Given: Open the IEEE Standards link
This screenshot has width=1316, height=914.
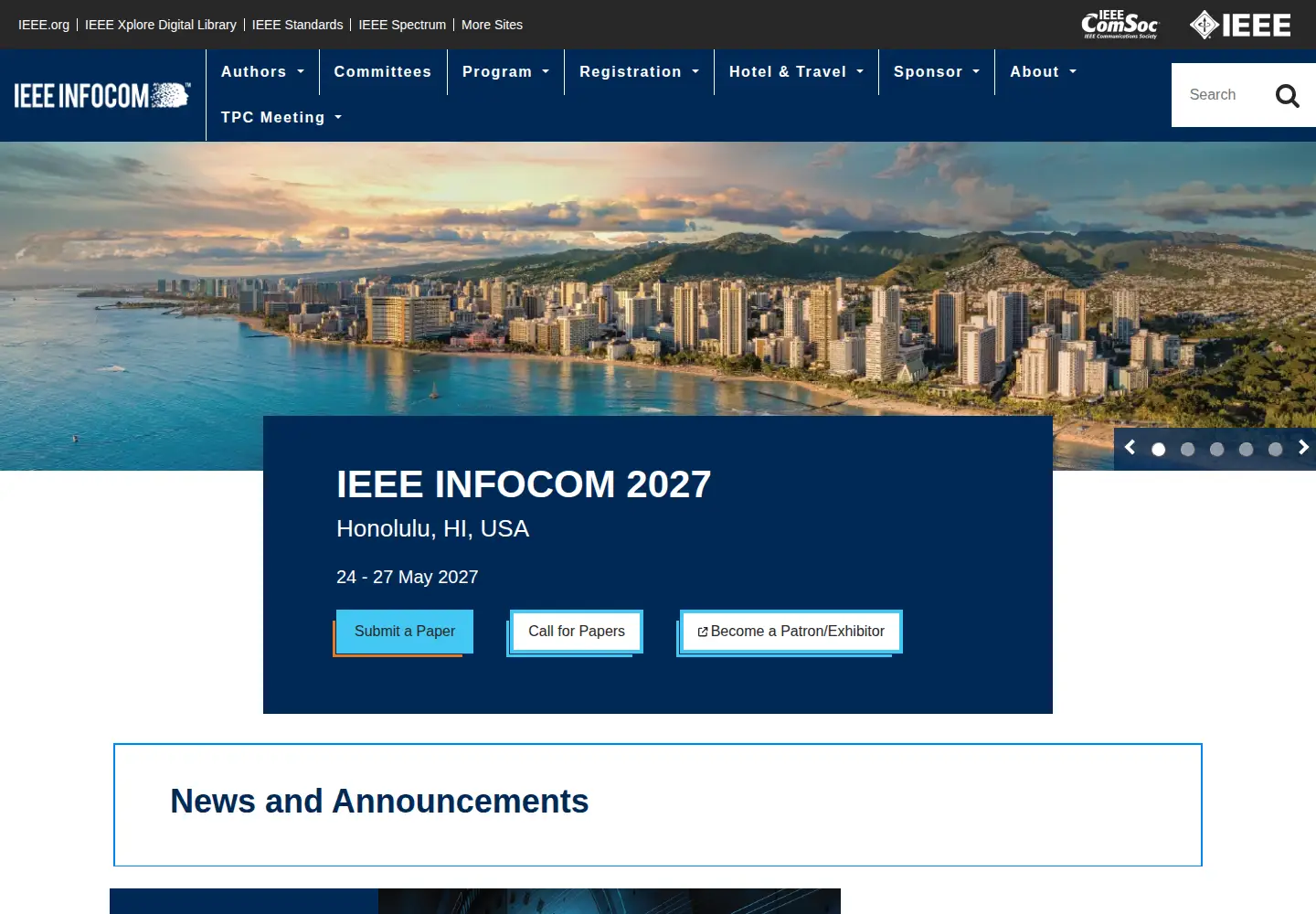Looking at the screenshot, I should pos(298,25).
